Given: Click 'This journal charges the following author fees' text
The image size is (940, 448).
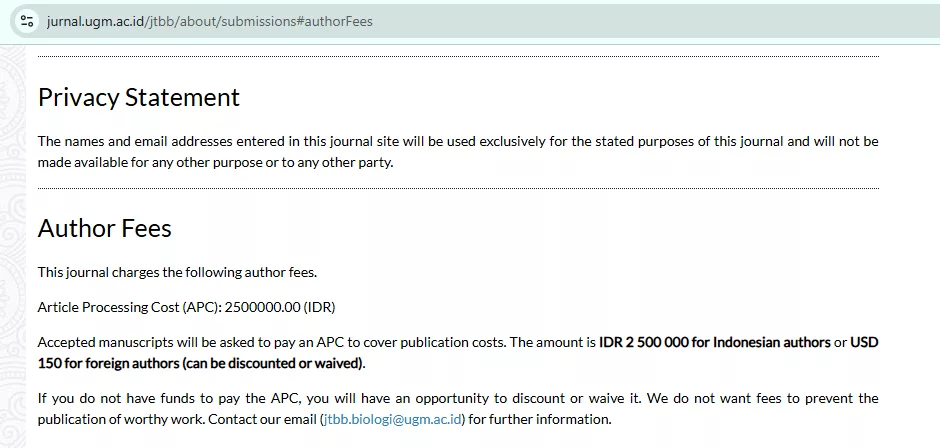Looking at the screenshot, I should 177,271.
